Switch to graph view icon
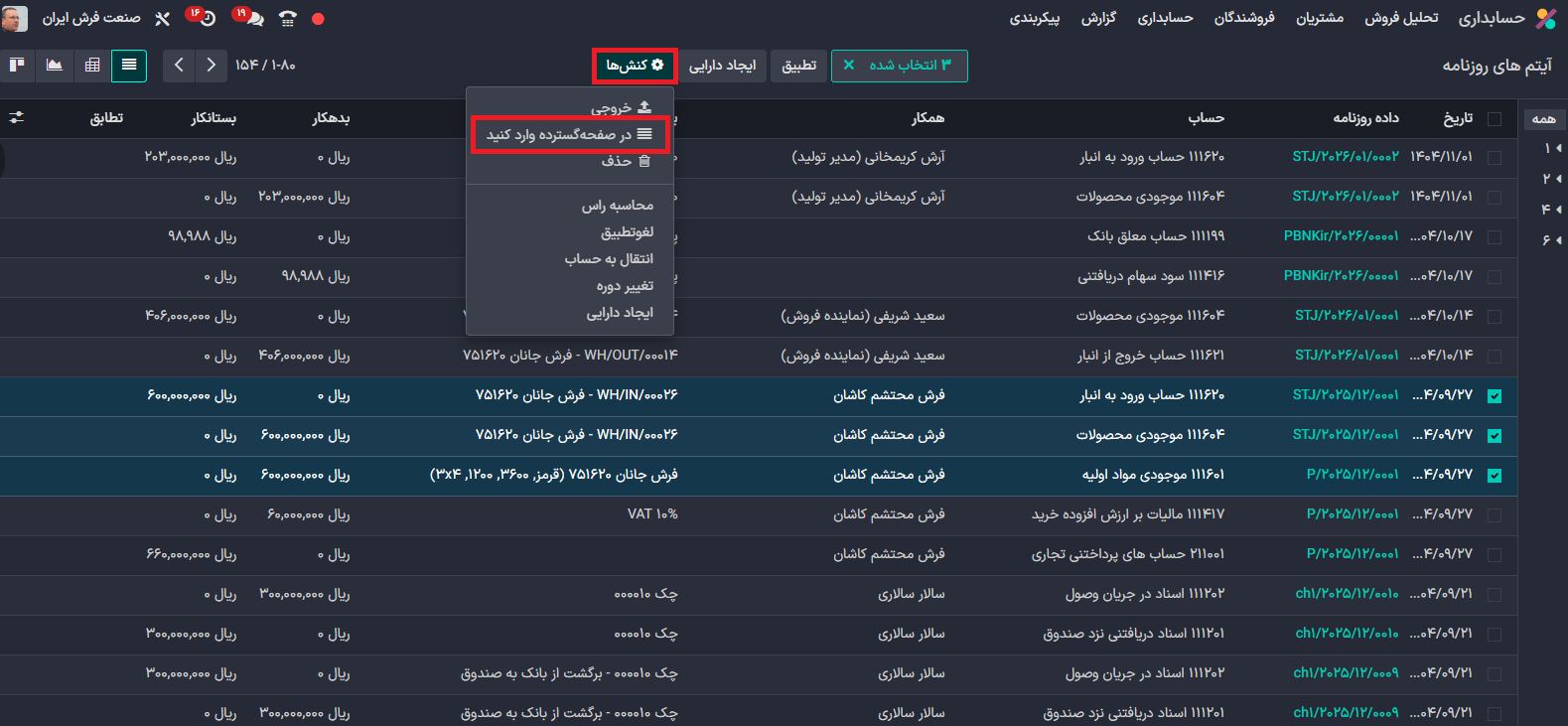 [x=55, y=66]
